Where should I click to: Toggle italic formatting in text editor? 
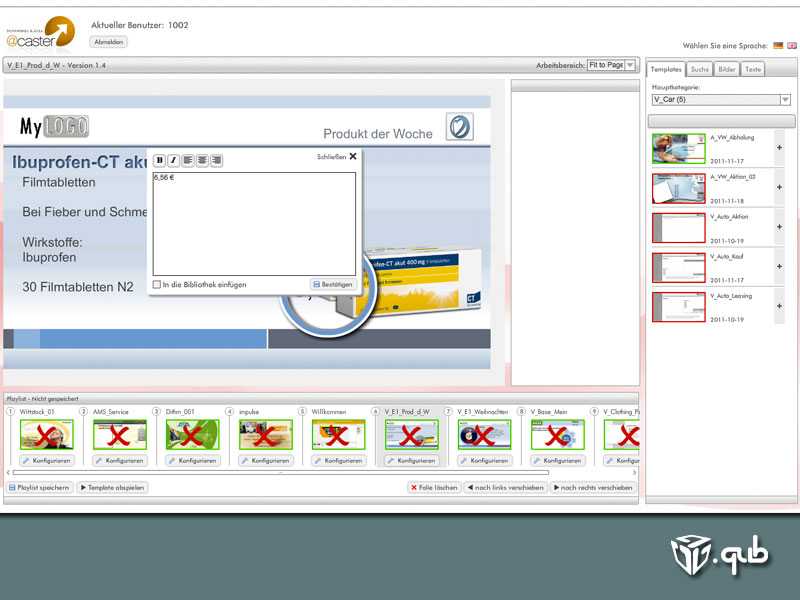tap(174, 160)
